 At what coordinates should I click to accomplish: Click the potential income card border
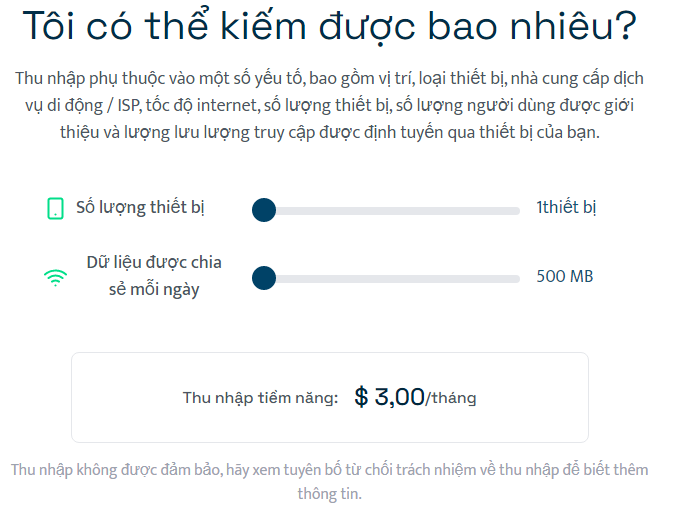(x=330, y=353)
